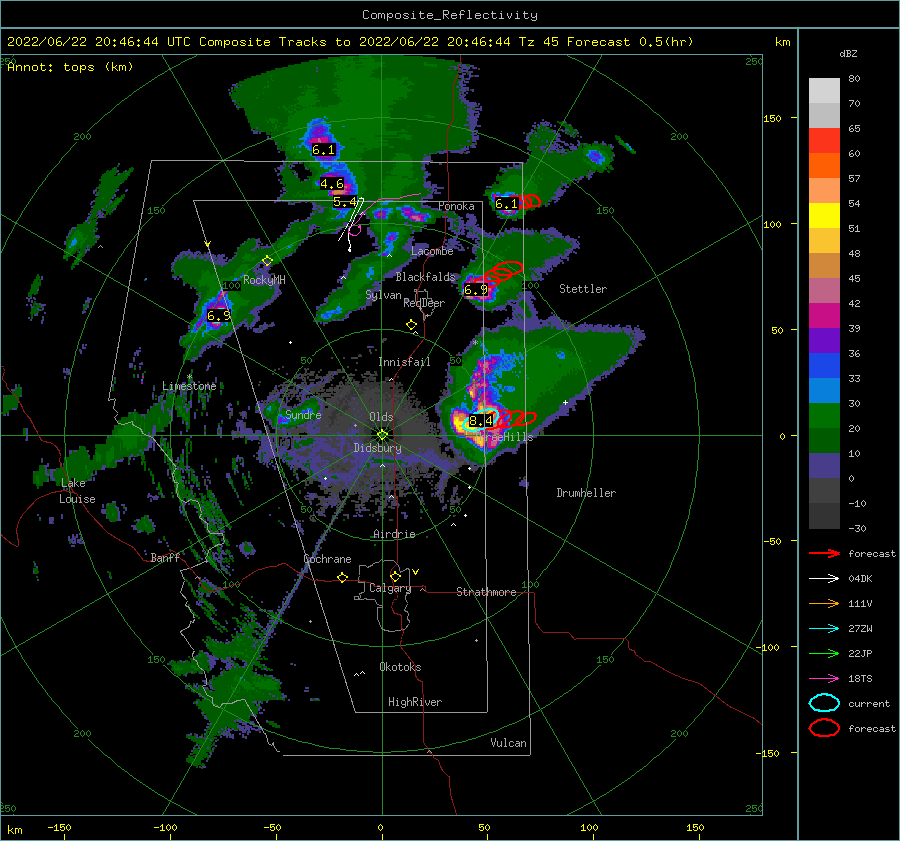The height and width of the screenshot is (841, 900).
Task: Click the dBZ legend heading
Action: 848,54
